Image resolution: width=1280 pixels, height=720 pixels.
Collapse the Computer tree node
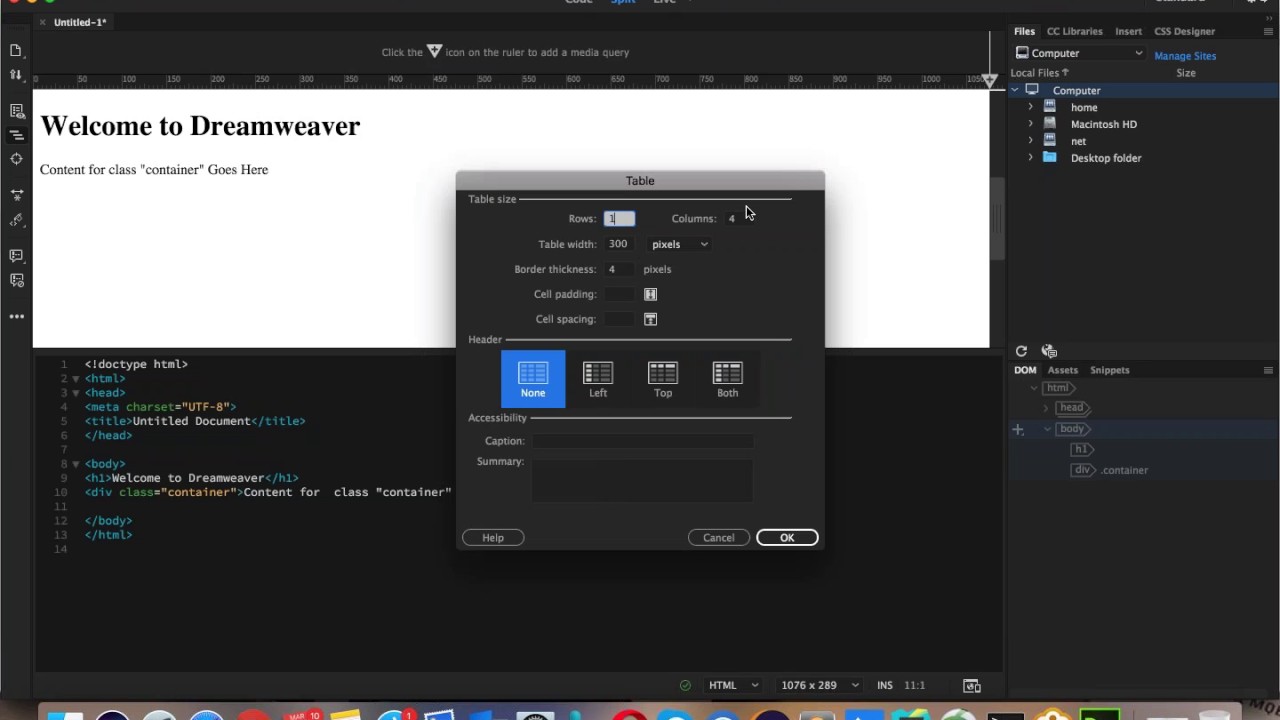click(x=1015, y=90)
